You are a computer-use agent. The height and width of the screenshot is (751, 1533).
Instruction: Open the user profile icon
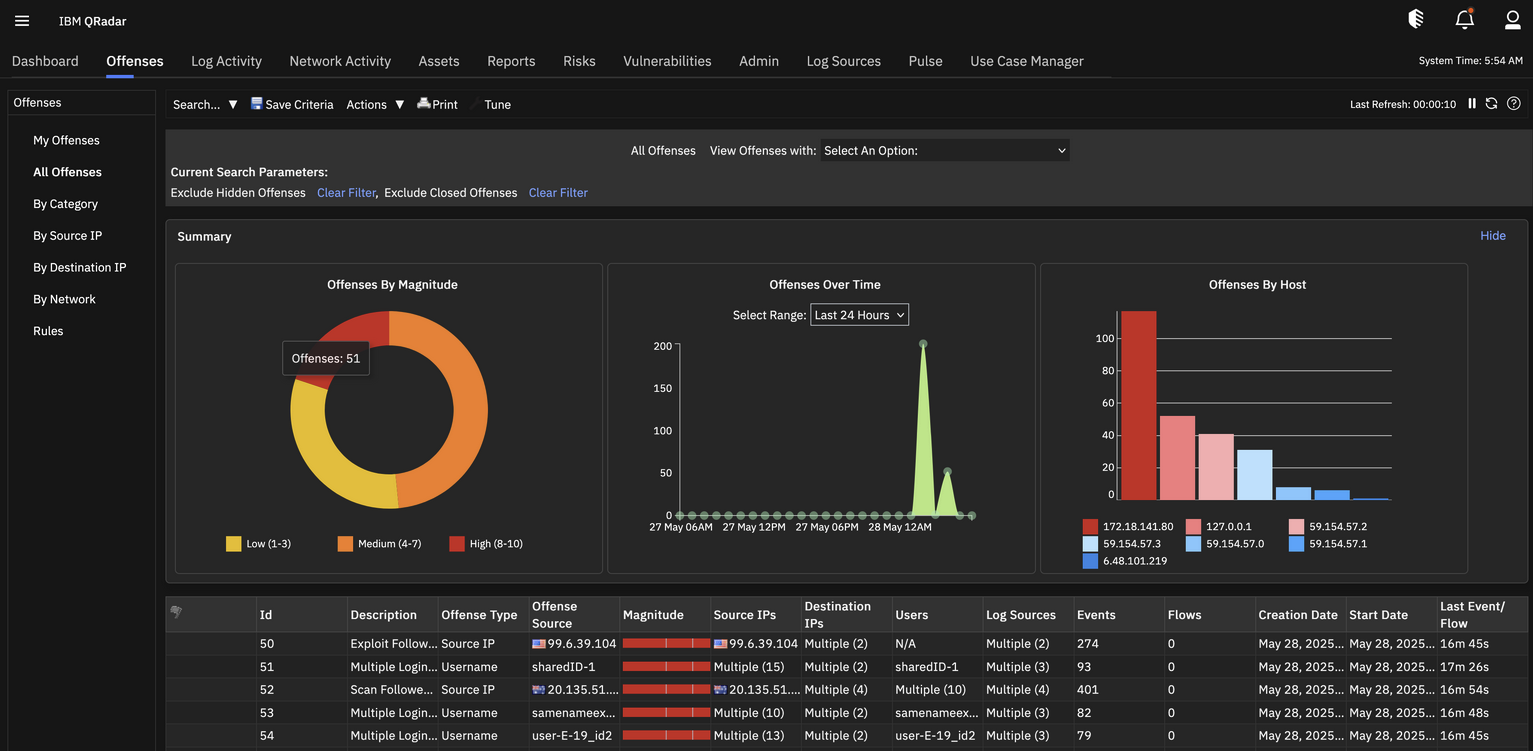pyautogui.click(x=1513, y=19)
